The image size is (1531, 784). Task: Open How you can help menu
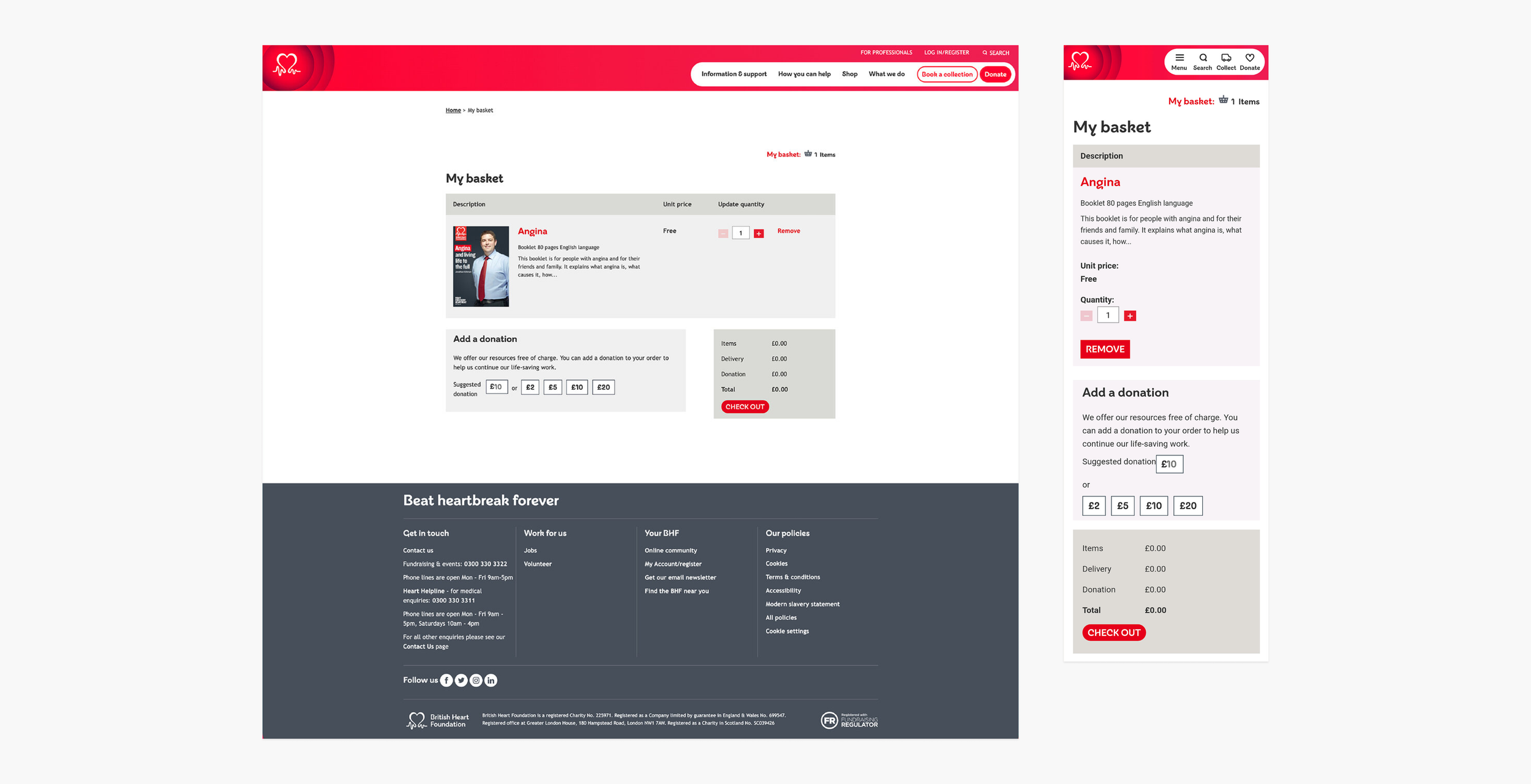(804, 74)
